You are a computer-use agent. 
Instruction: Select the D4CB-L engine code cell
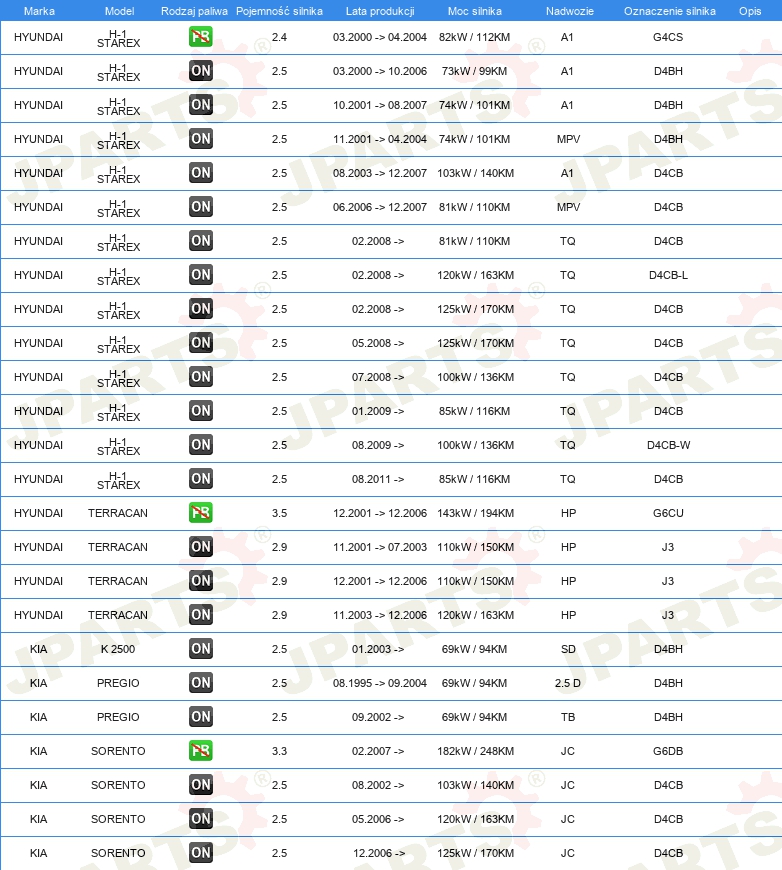(x=668, y=275)
